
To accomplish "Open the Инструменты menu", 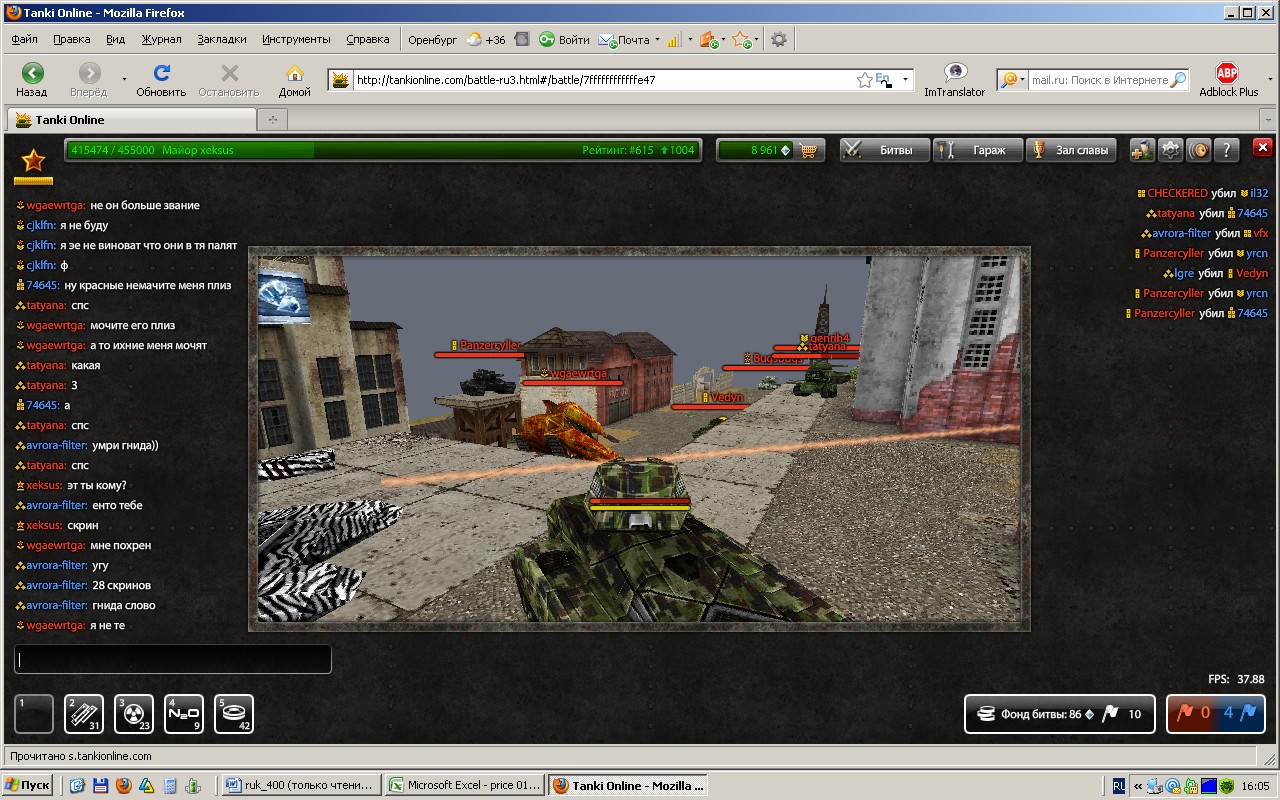I will [296, 39].
